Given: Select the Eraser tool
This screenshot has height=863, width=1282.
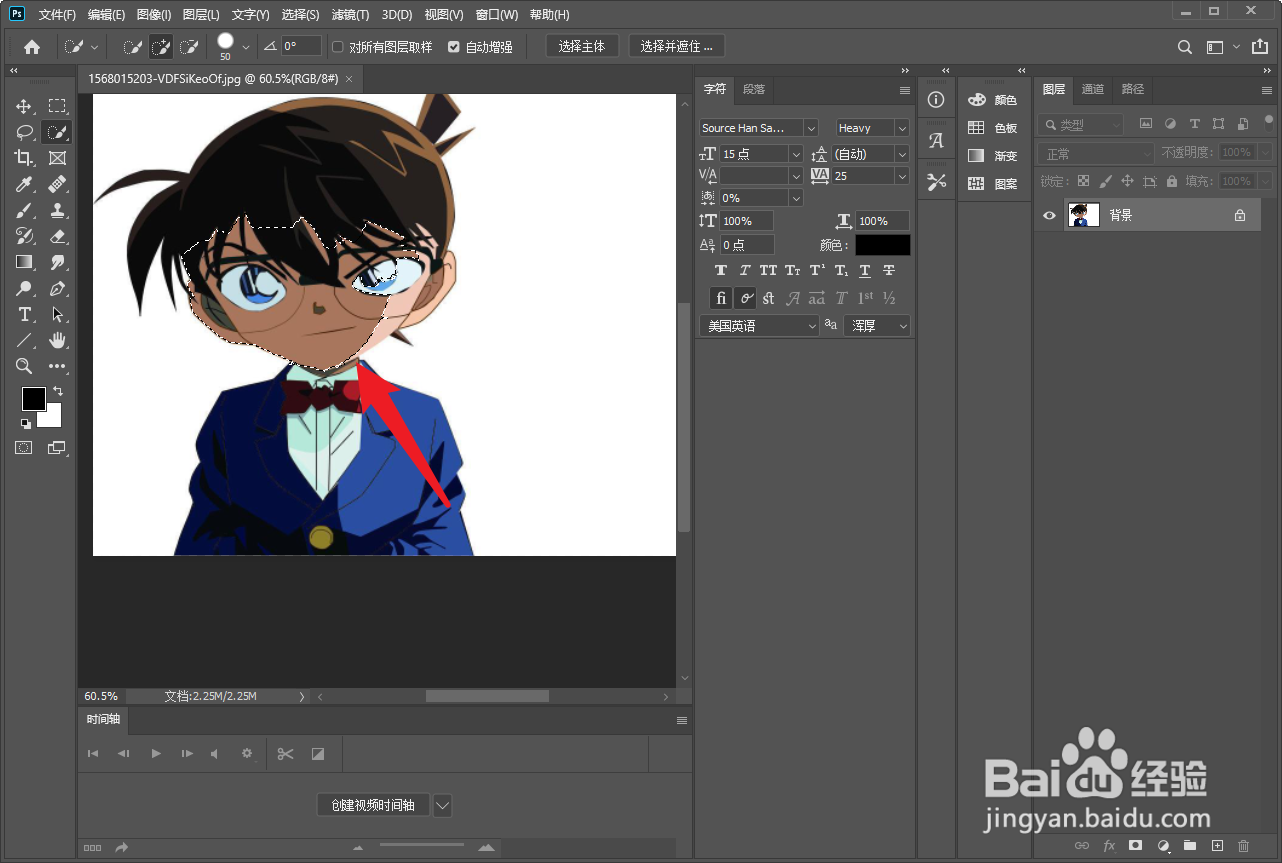Looking at the screenshot, I should point(58,236).
